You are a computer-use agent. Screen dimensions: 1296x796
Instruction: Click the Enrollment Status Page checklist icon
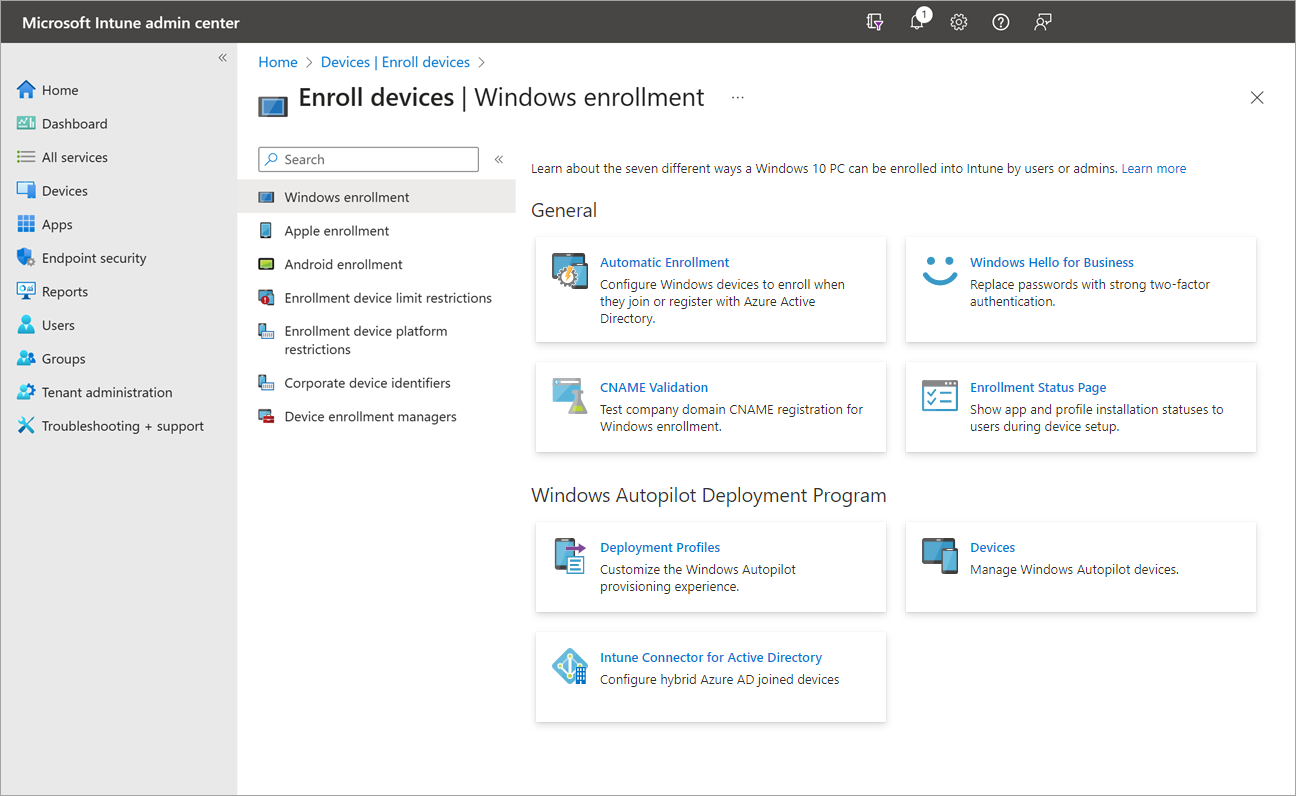coord(940,396)
